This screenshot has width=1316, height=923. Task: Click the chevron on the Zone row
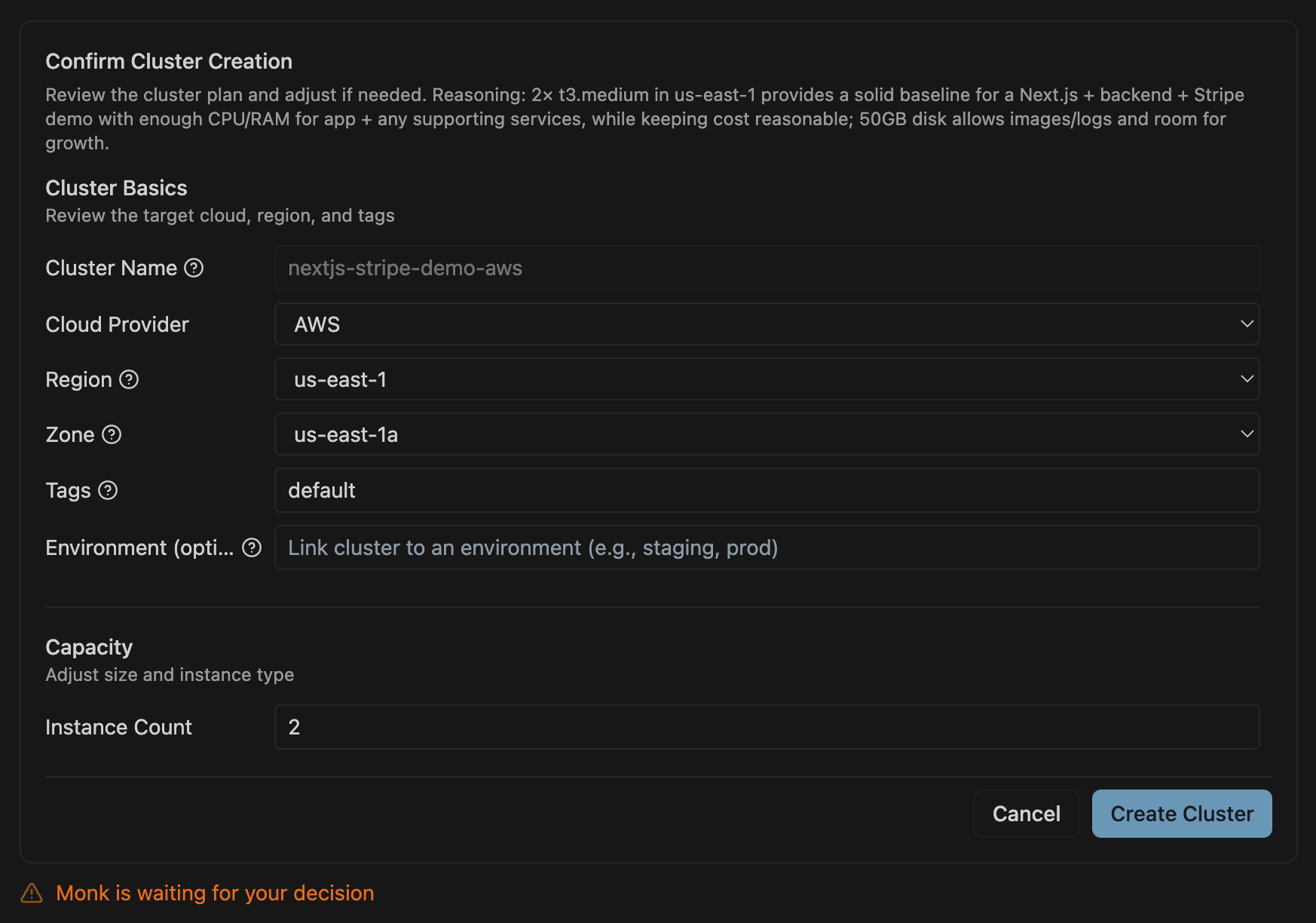coord(1247,434)
